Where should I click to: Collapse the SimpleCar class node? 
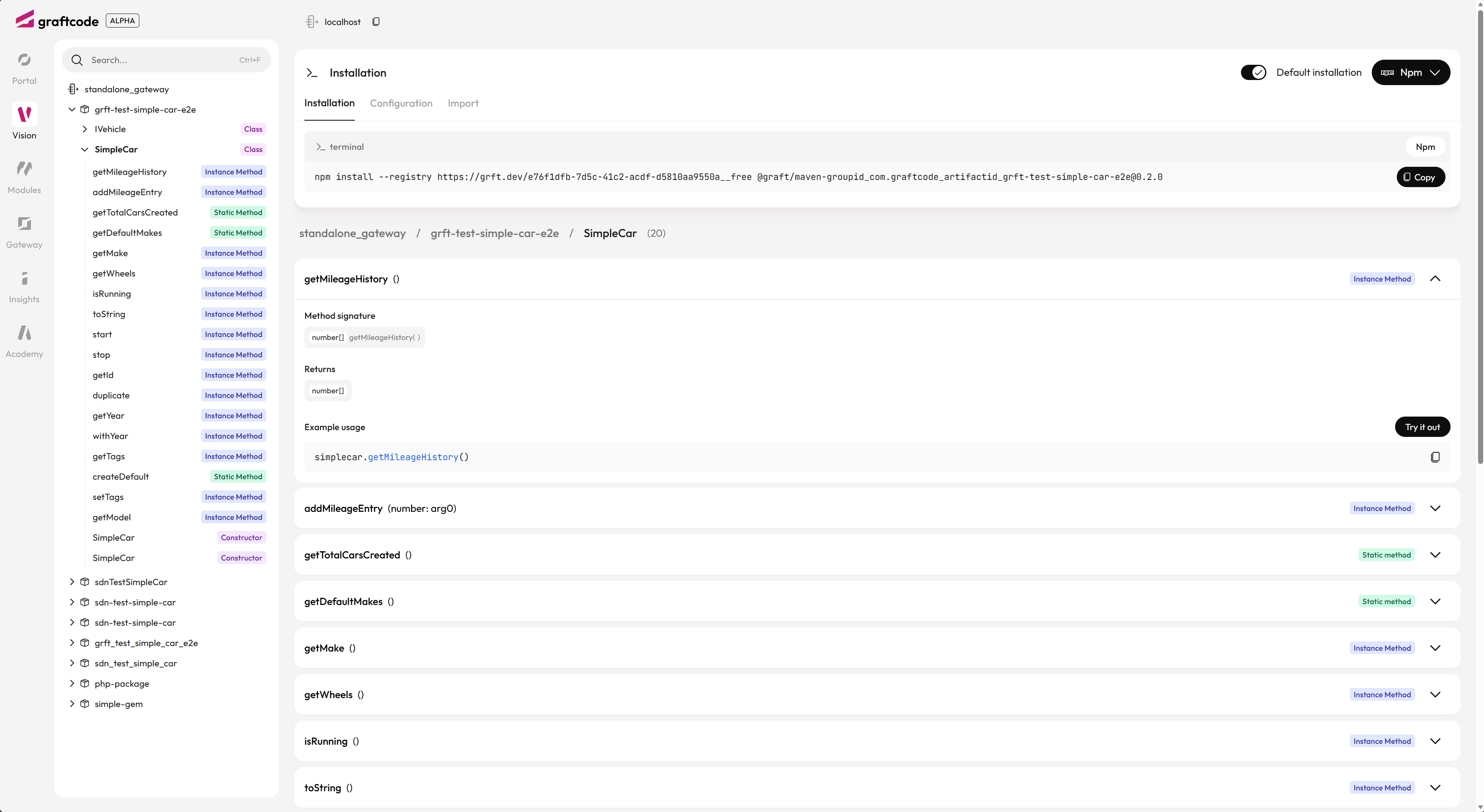pos(85,149)
